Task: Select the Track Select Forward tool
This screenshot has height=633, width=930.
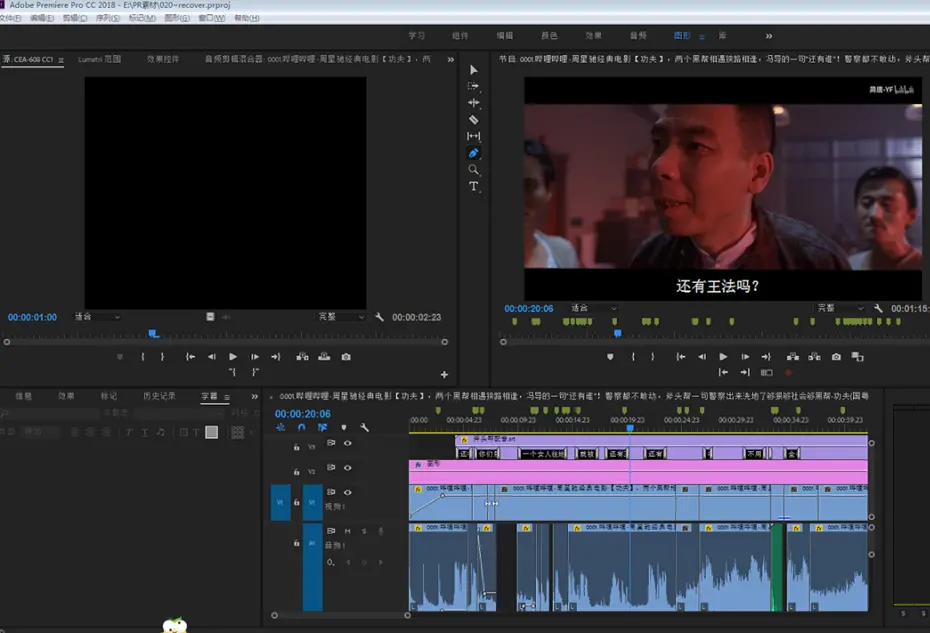Action: coord(473,86)
